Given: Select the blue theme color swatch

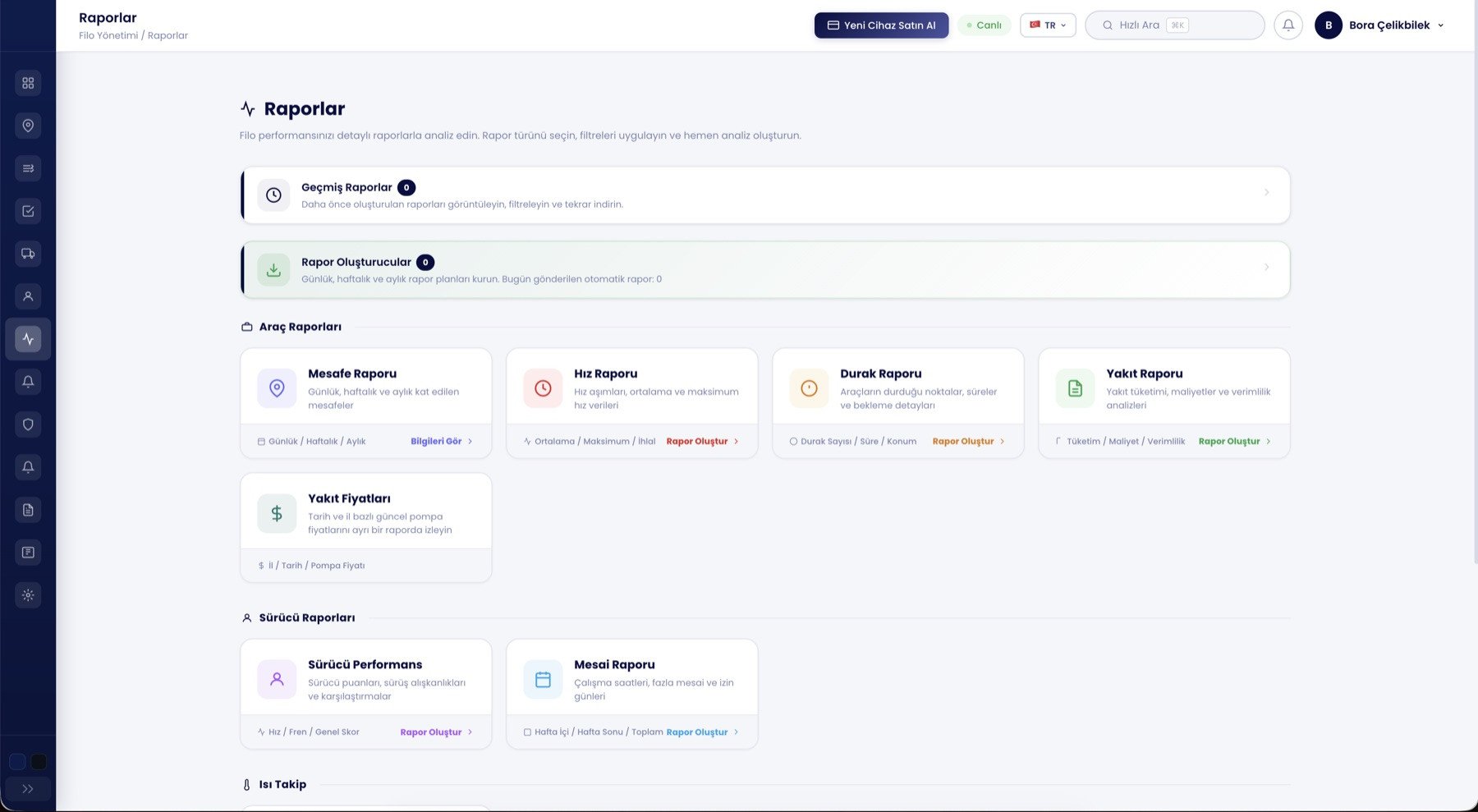Looking at the screenshot, I should 17,762.
